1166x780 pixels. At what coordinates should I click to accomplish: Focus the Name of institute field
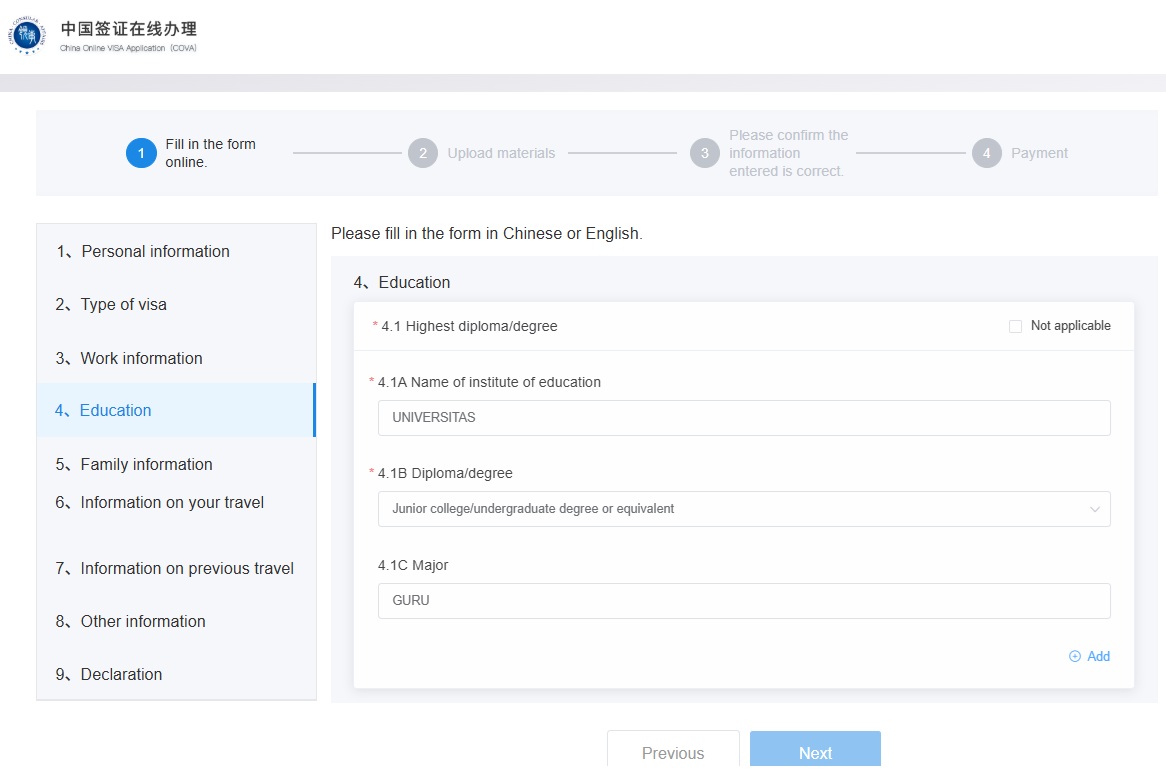point(743,418)
